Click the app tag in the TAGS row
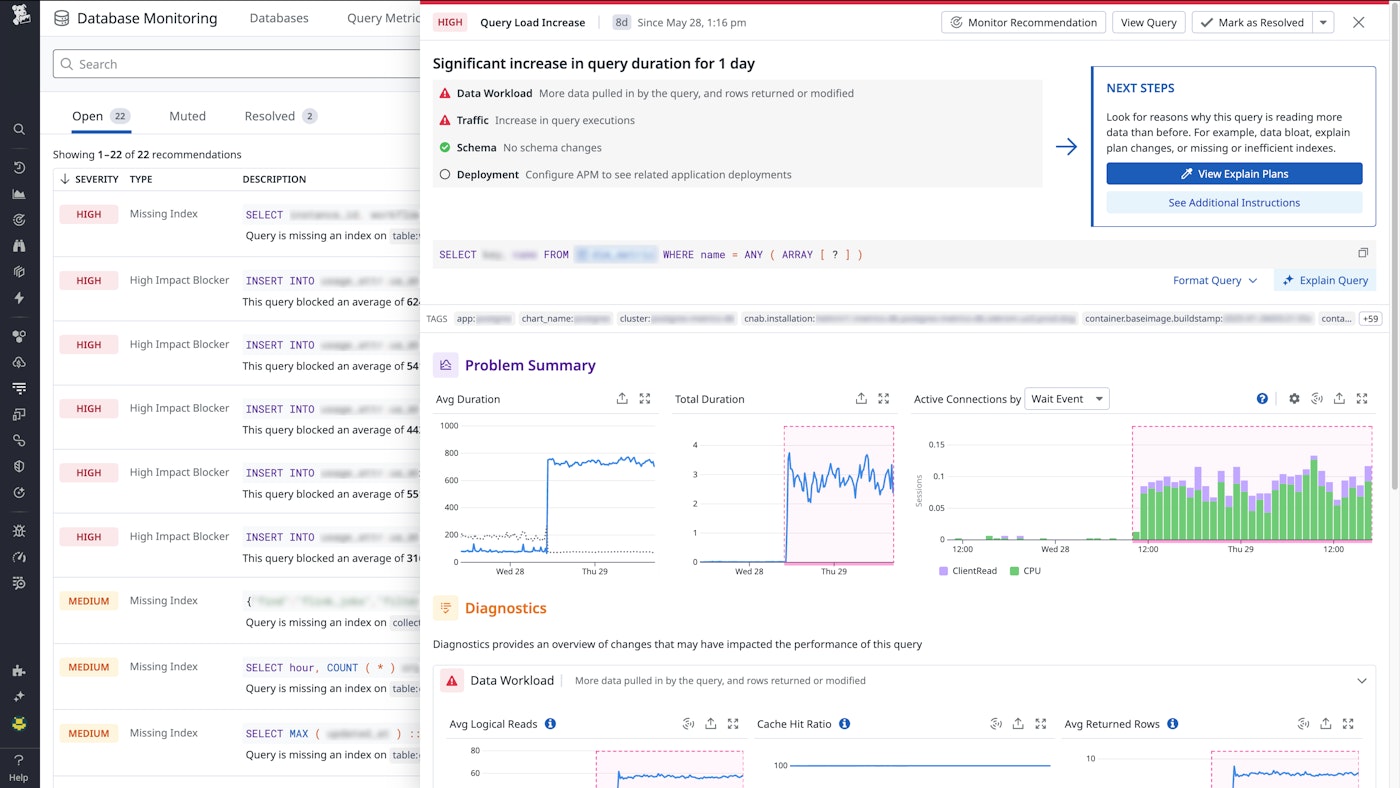This screenshot has height=788, width=1400. [x=484, y=319]
